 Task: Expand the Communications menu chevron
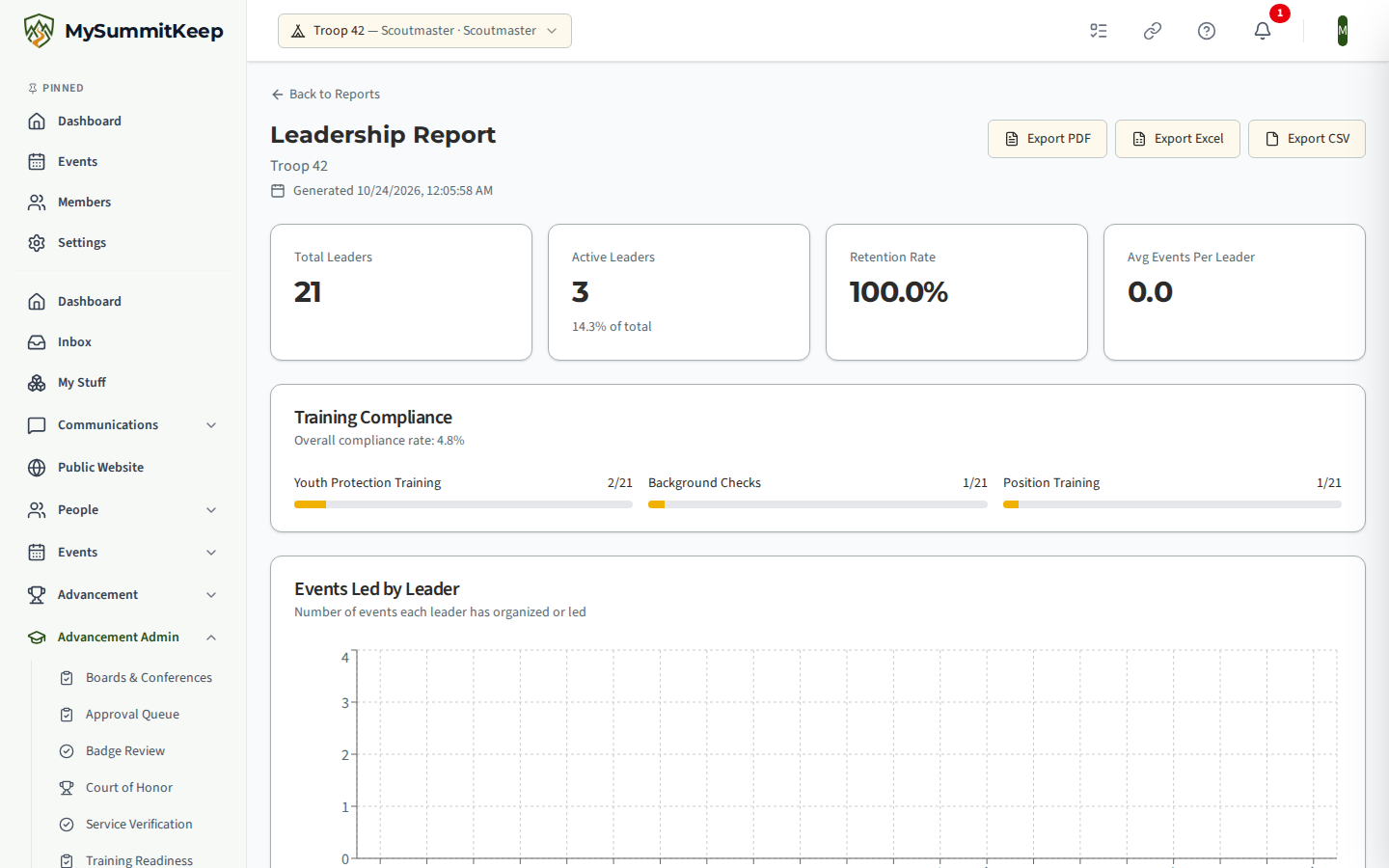(211, 425)
